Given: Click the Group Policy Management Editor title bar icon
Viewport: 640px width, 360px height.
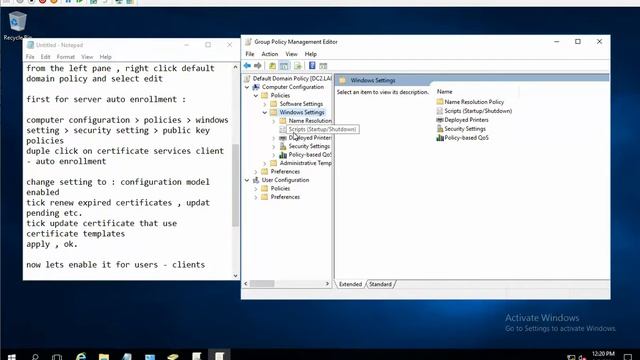Looking at the screenshot, I should pyautogui.click(x=248, y=42).
